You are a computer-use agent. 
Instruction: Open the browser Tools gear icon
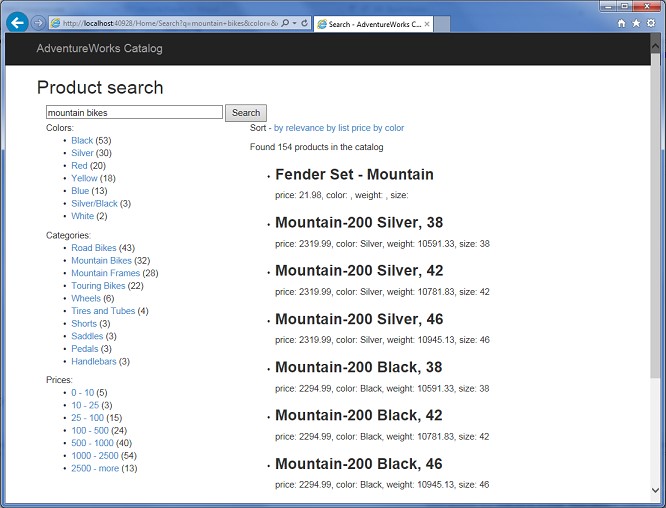point(651,23)
